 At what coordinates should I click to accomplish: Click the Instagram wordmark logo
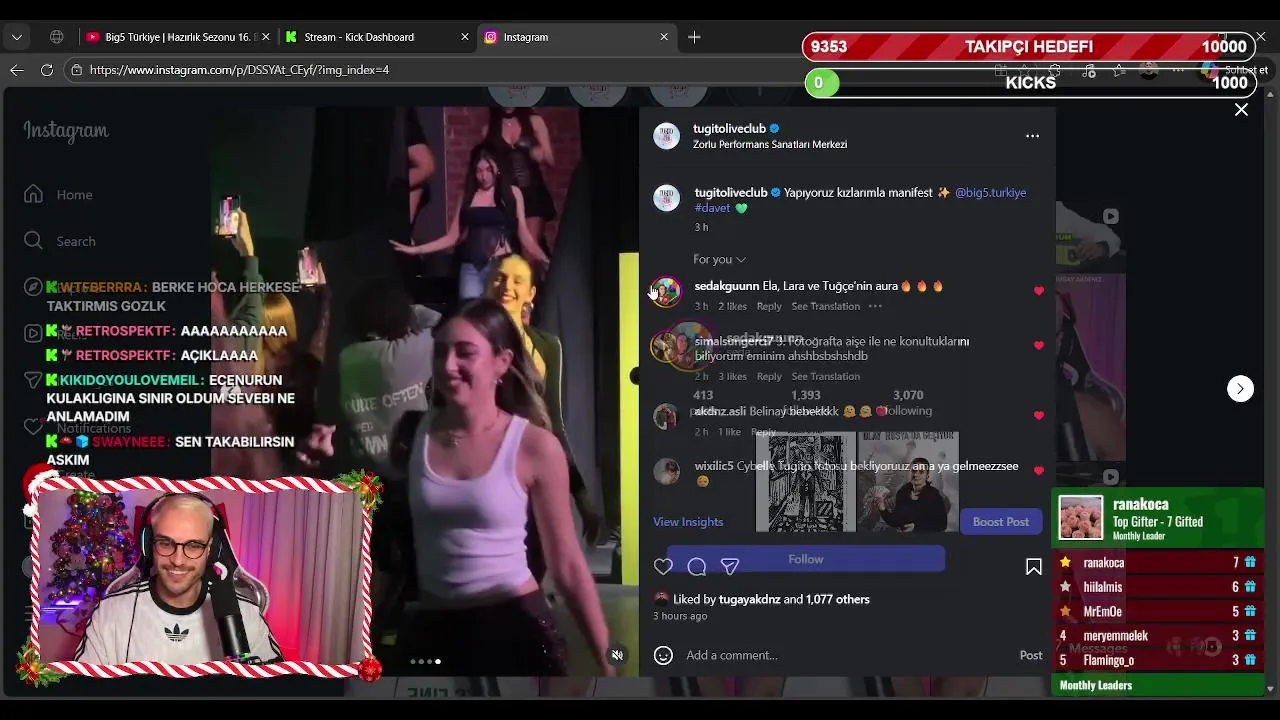point(66,131)
